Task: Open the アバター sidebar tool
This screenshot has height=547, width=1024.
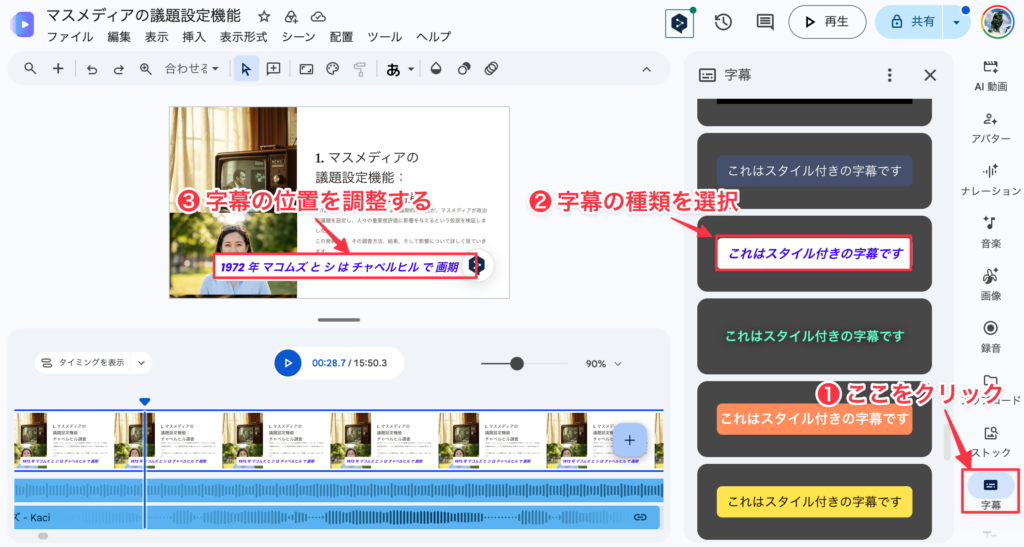Action: pyautogui.click(x=990, y=127)
